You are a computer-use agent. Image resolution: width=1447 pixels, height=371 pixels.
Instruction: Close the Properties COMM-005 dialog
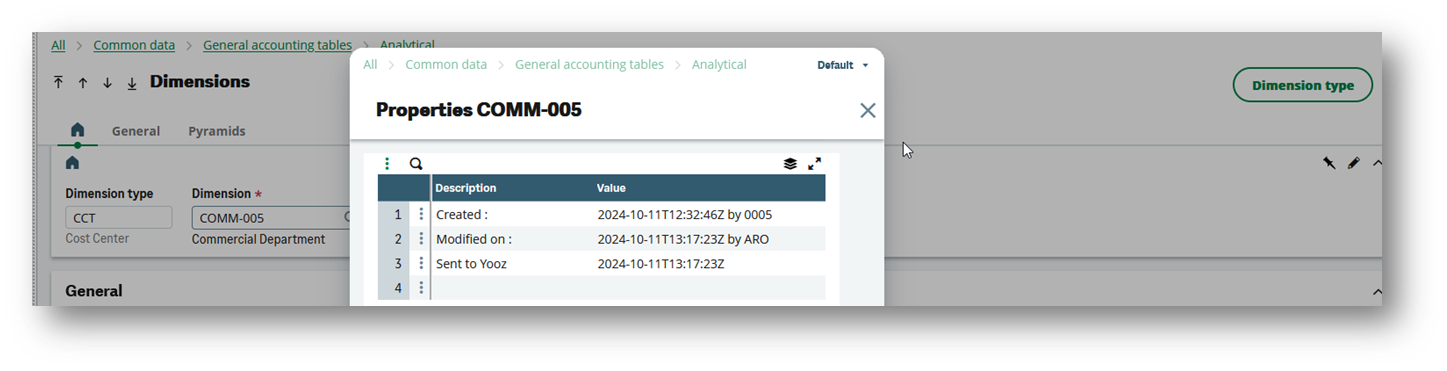[x=867, y=110]
